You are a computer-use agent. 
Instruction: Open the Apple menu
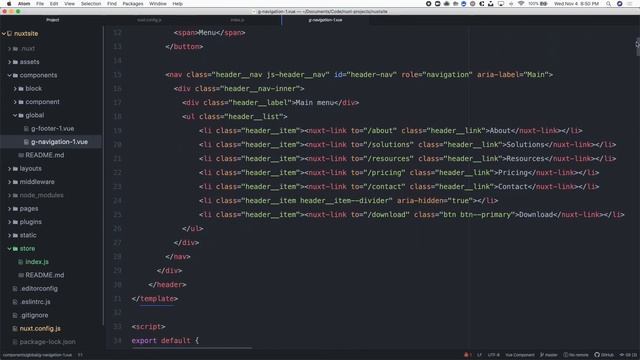(x=9, y=4)
